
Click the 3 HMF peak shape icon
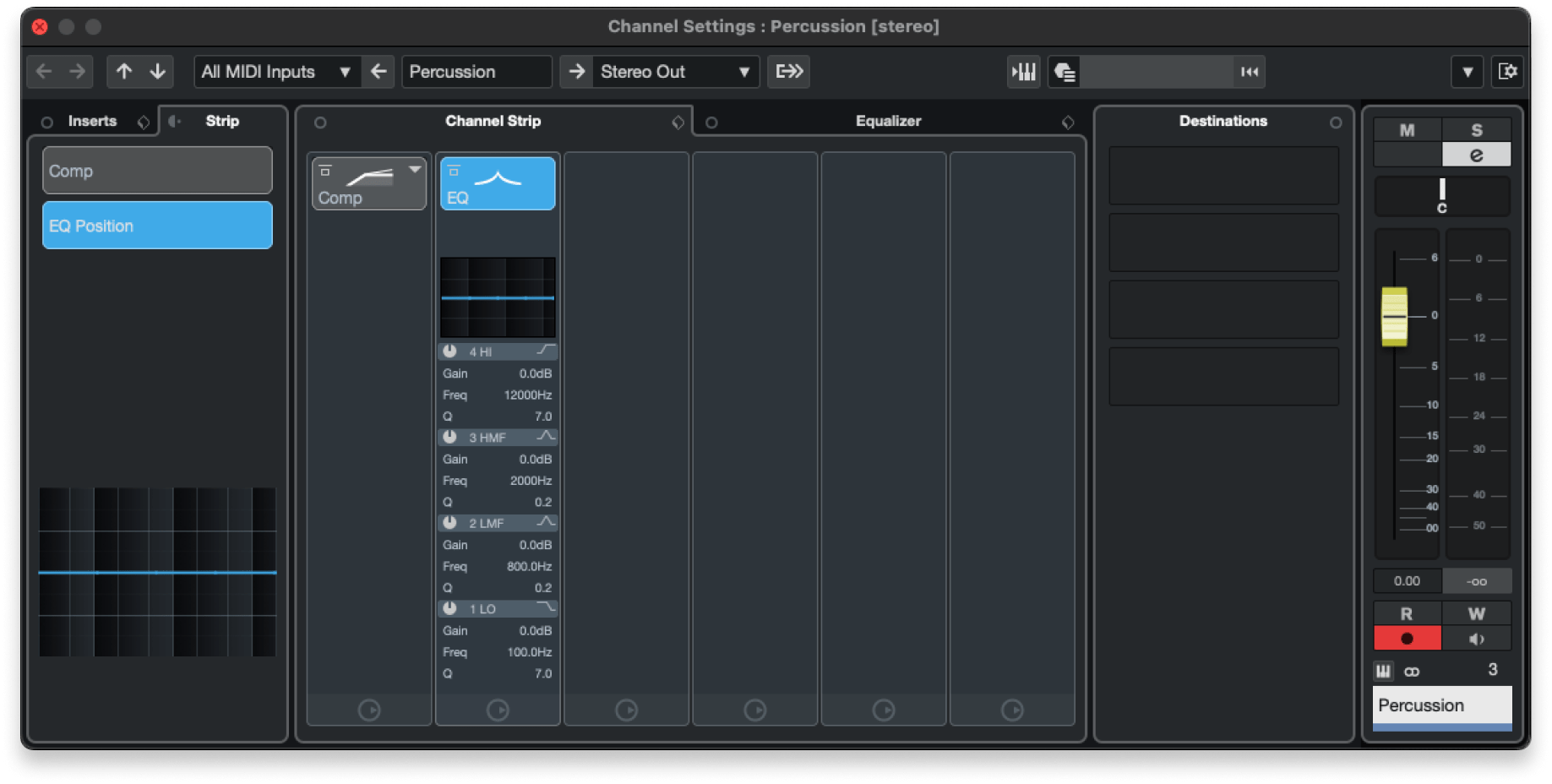[546, 437]
